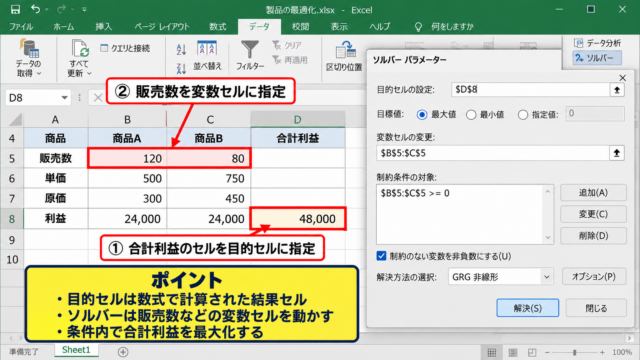Launch the ソルバー add-in
640x360 pixels.
[x=597, y=58]
